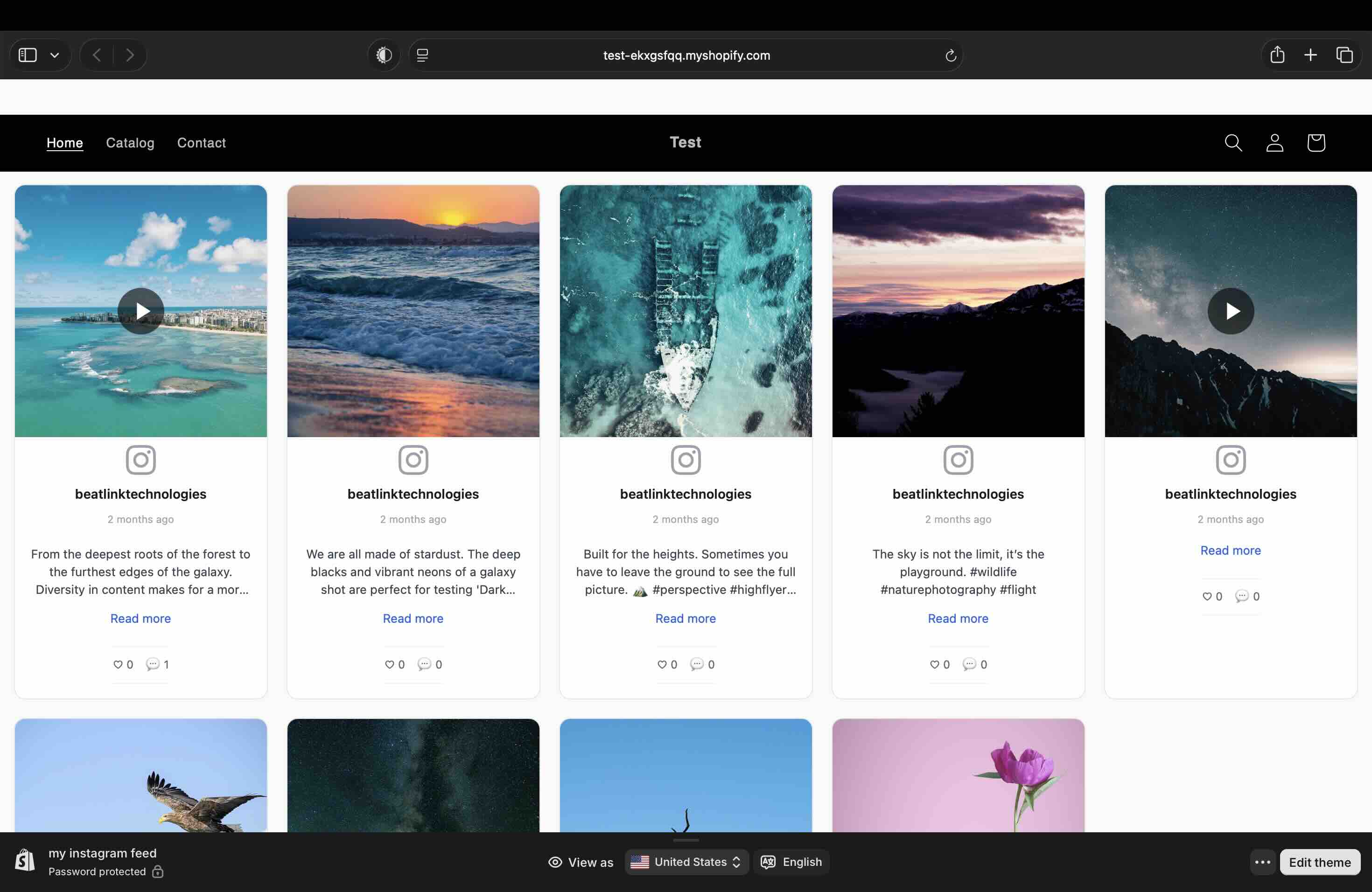Read more on the 'deepest roots' post
The height and width of the screenshot is (892, 1372).
pyautogui.click(x=140, y=618)
